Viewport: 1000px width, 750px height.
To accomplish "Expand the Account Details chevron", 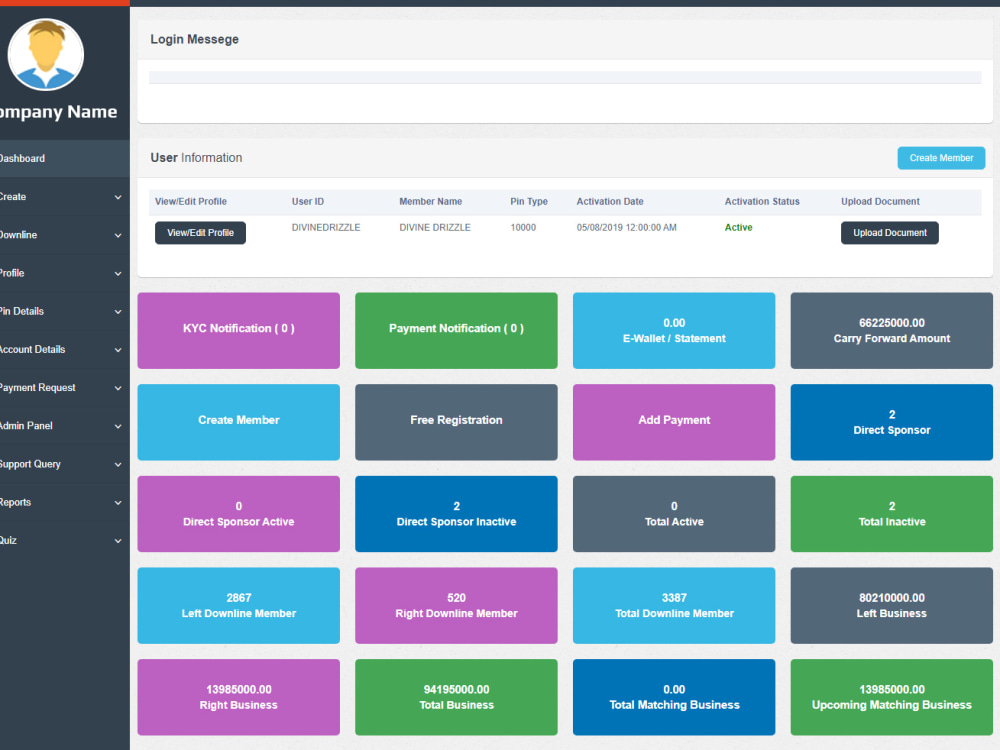I will [x=118, y=350].
